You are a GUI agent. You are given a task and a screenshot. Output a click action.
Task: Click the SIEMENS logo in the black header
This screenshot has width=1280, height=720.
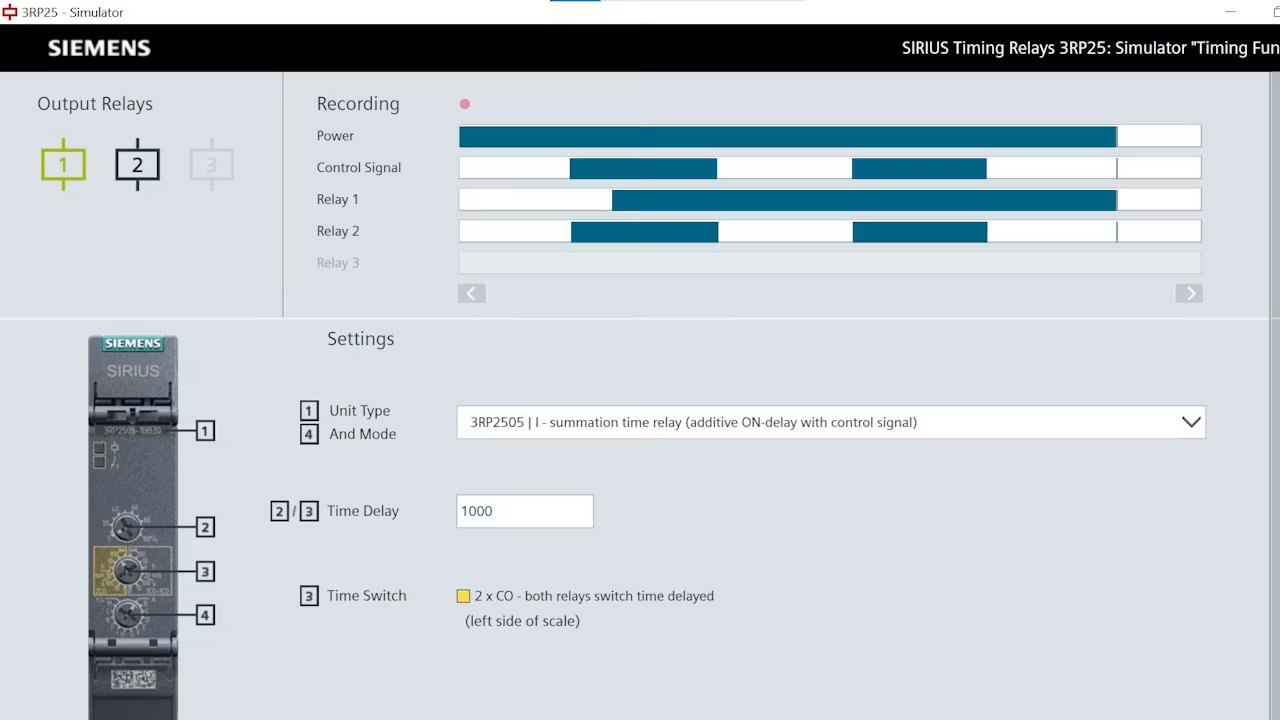coord(99,48)
